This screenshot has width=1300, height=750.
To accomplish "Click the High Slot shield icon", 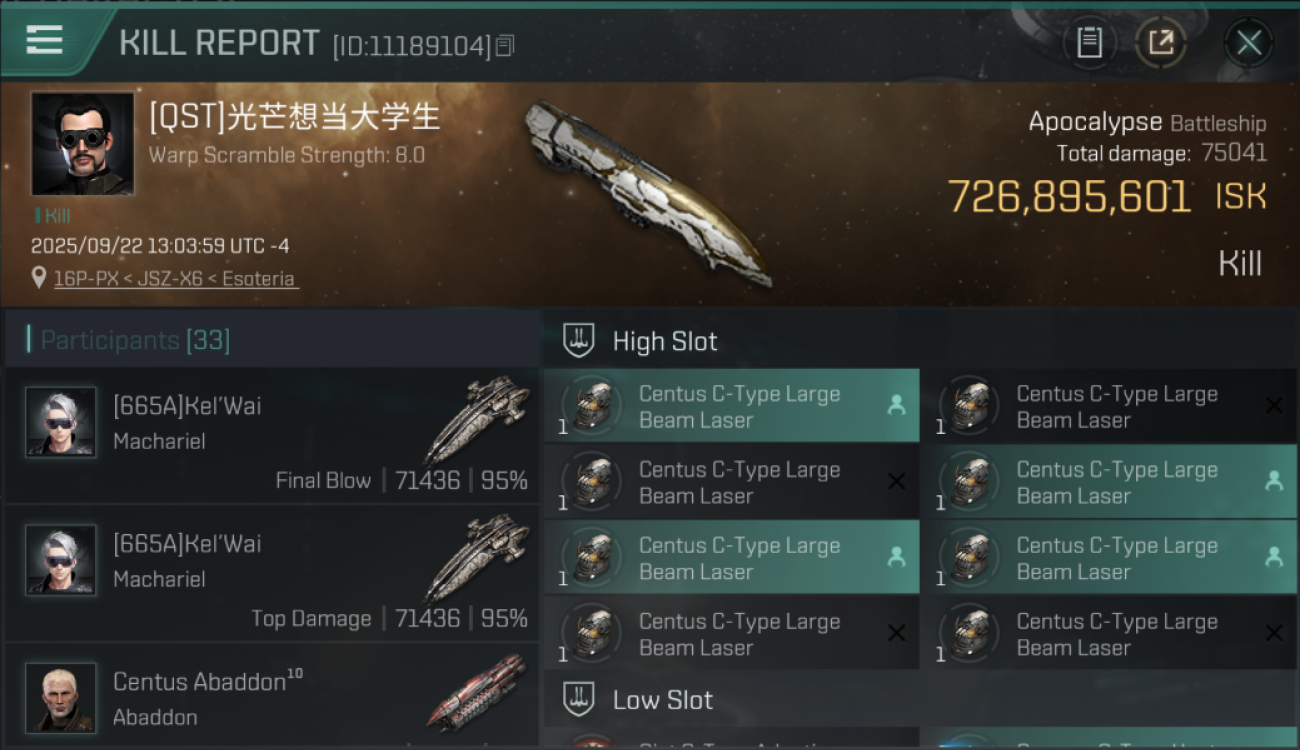I will click(x=579, y=340).
